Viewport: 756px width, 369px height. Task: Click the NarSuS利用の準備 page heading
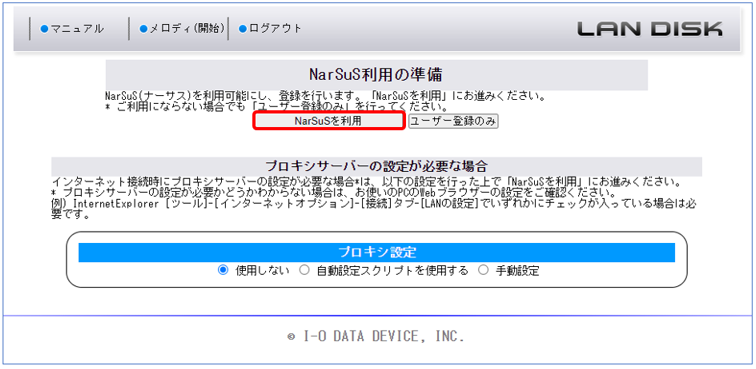click(x=377, y=75)
